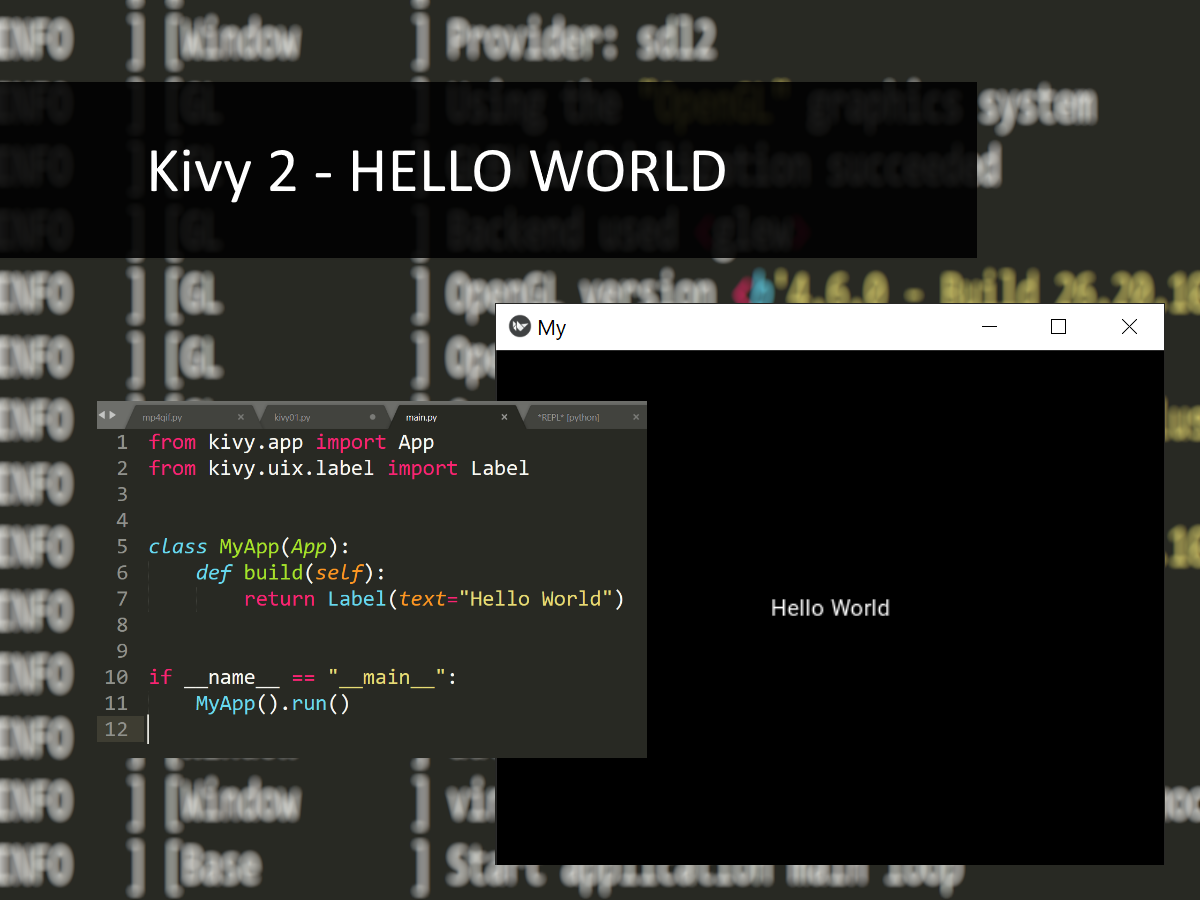This screenshot has width=1200, height=900.
Task: Click 'class MyApp(App):' code line
Action: pos(250,546)
